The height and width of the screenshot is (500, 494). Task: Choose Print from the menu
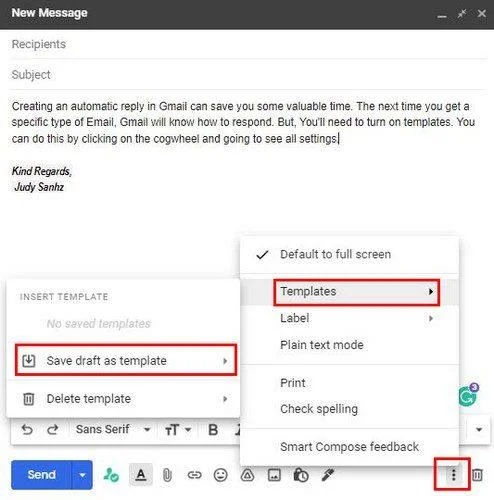349,383
